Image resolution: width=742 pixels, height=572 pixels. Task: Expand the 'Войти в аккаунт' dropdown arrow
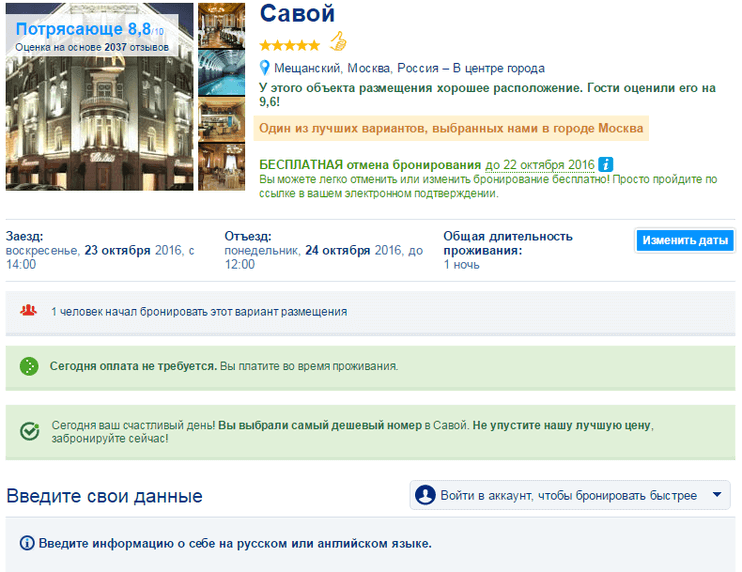point(716,495)
